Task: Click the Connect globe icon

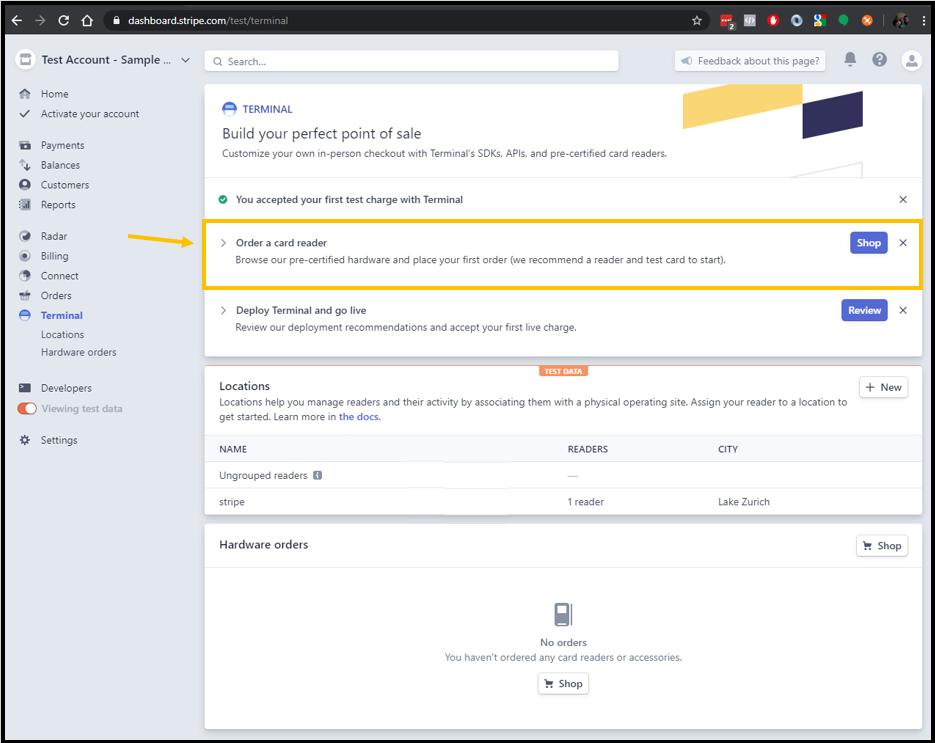Action: [24, 275]
